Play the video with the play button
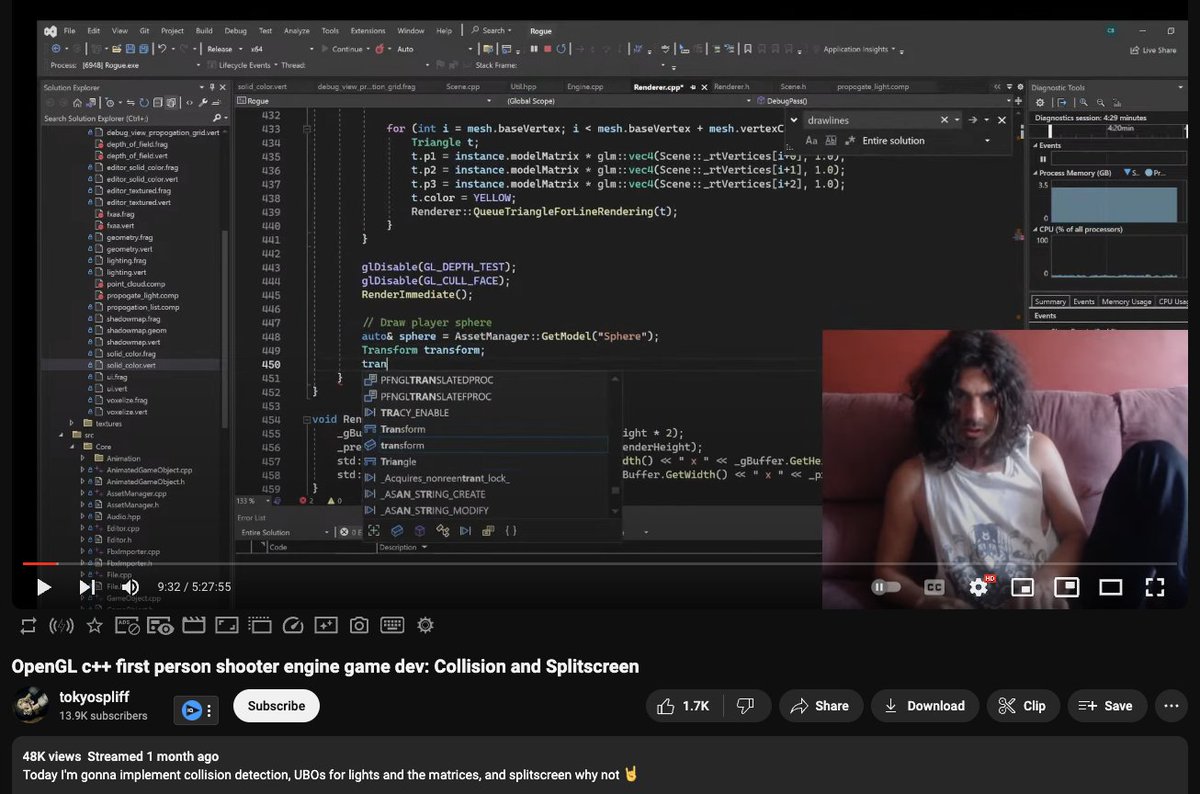This screenshot has height=794, width=1200. (x=43, y=587)
